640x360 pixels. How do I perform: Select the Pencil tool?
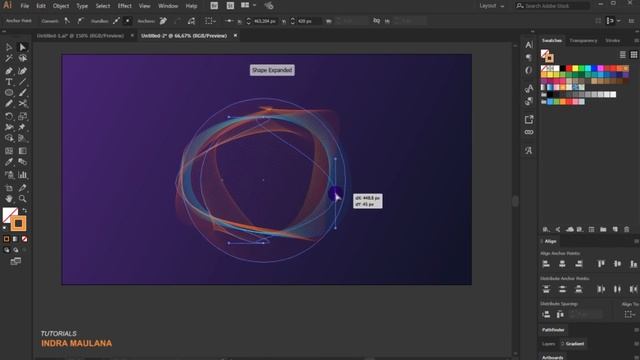[9, 104]
